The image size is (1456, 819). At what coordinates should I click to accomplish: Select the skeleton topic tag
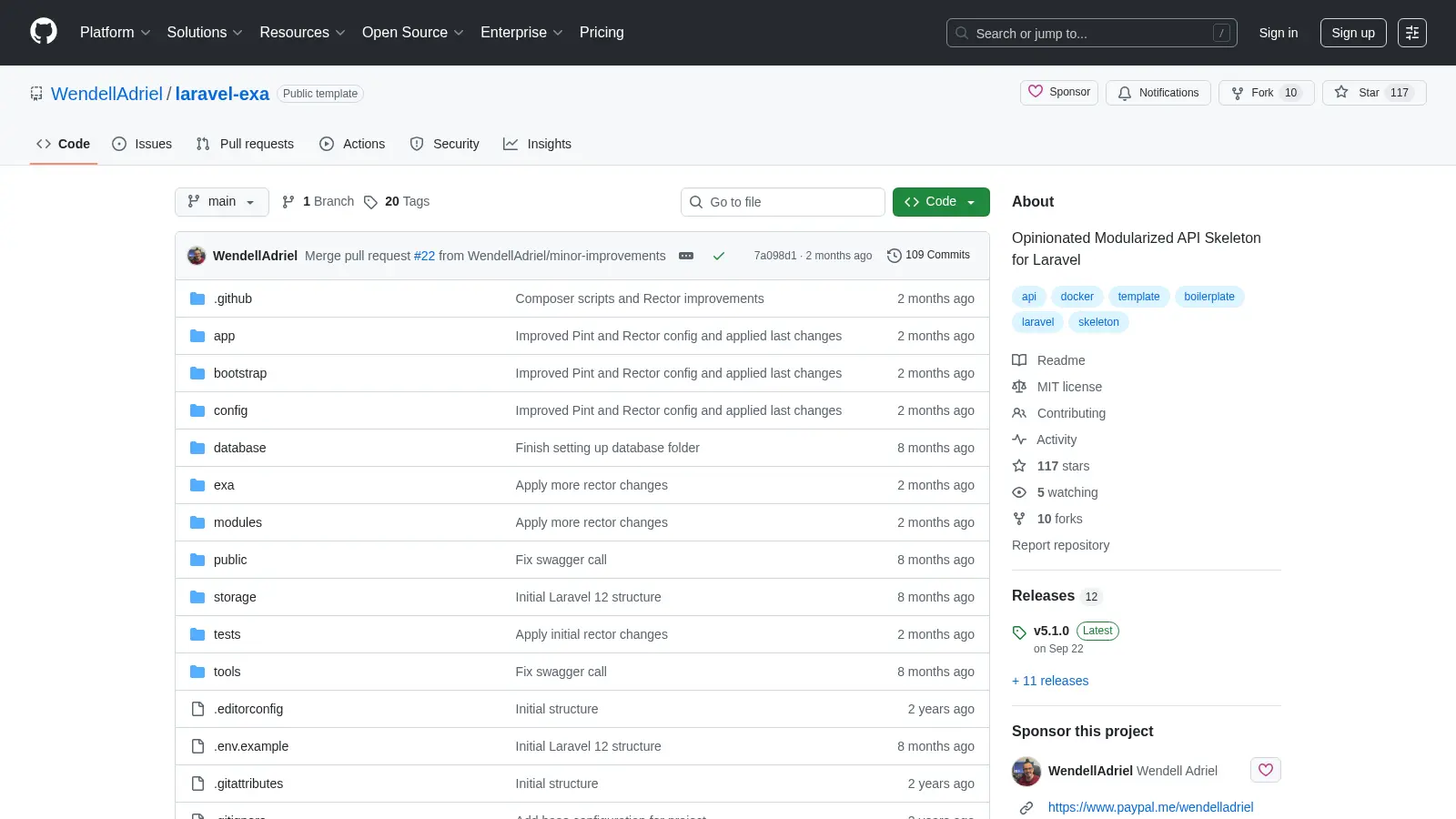point(1098,322)
